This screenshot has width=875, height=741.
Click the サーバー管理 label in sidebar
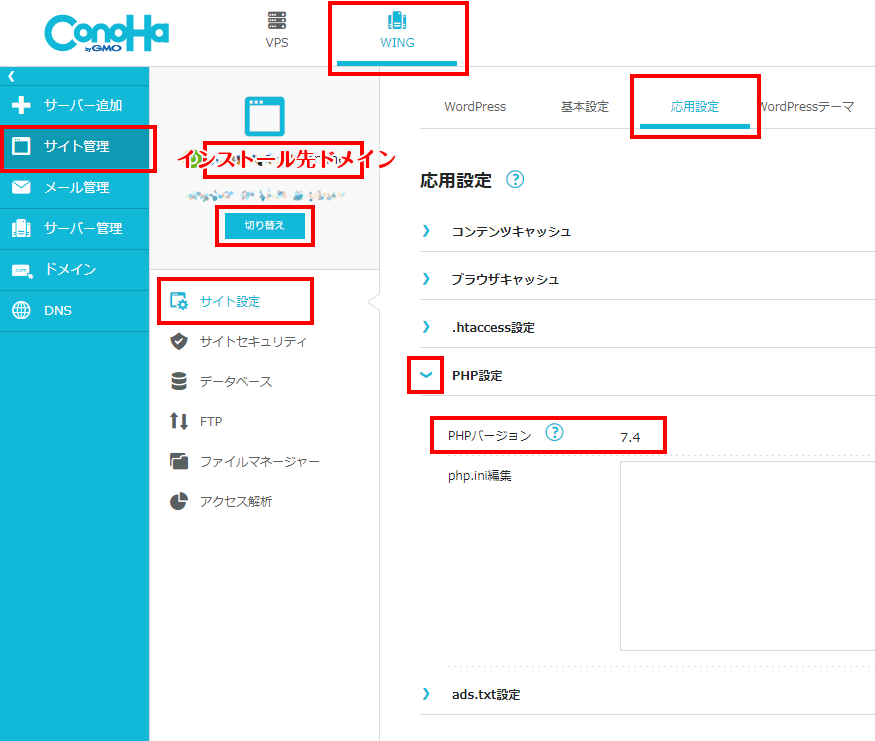click(x=83, y=228)
